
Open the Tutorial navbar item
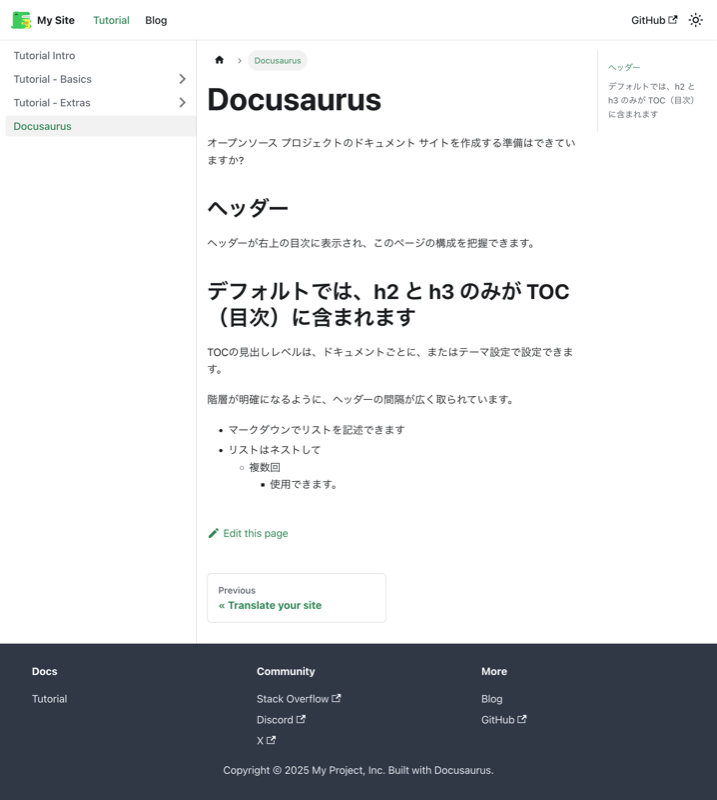[x=111, y=20]
